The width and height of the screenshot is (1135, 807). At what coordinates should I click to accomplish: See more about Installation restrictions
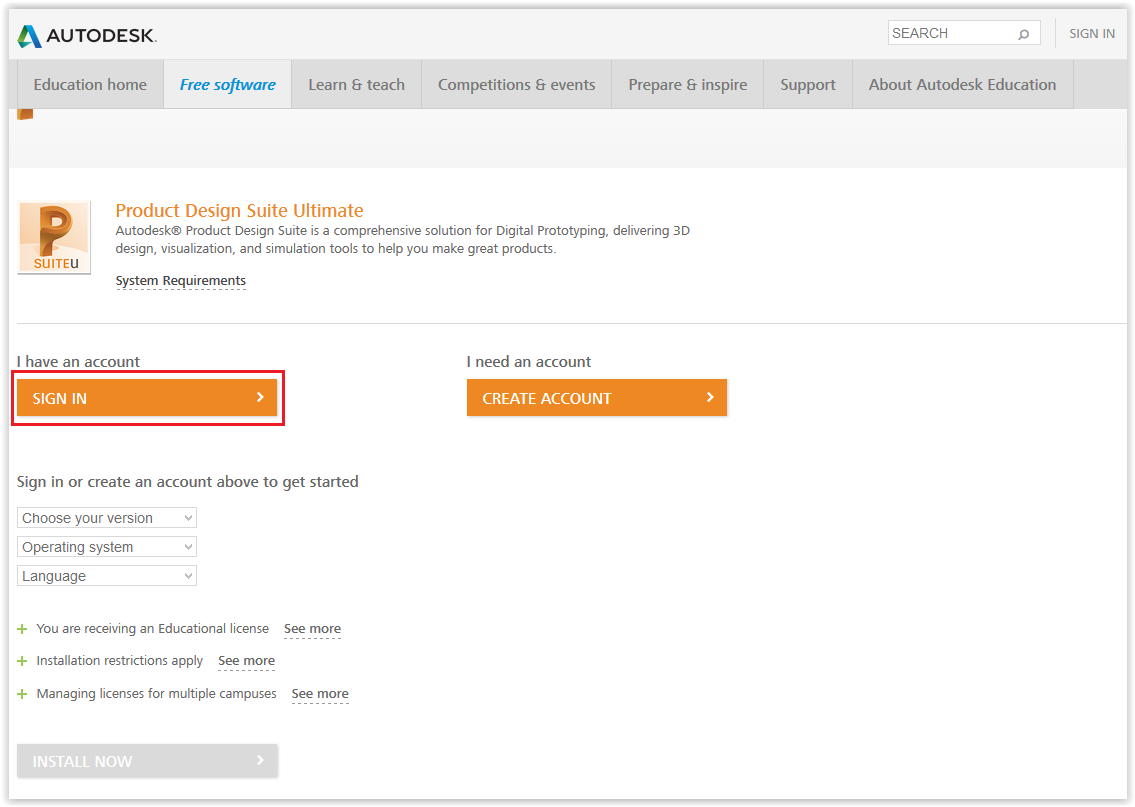[x=246, y=661]
